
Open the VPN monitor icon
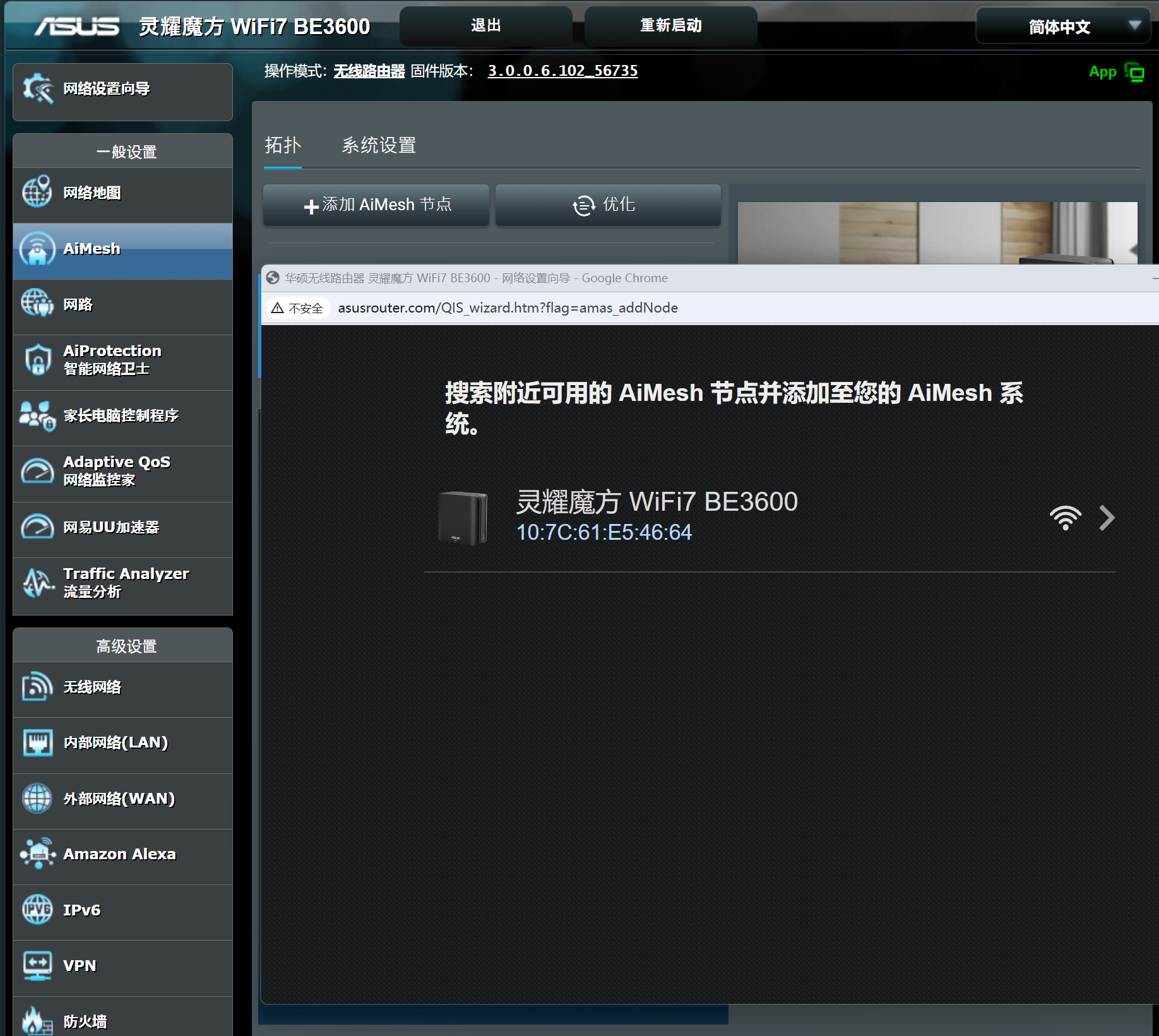(37, 965)
